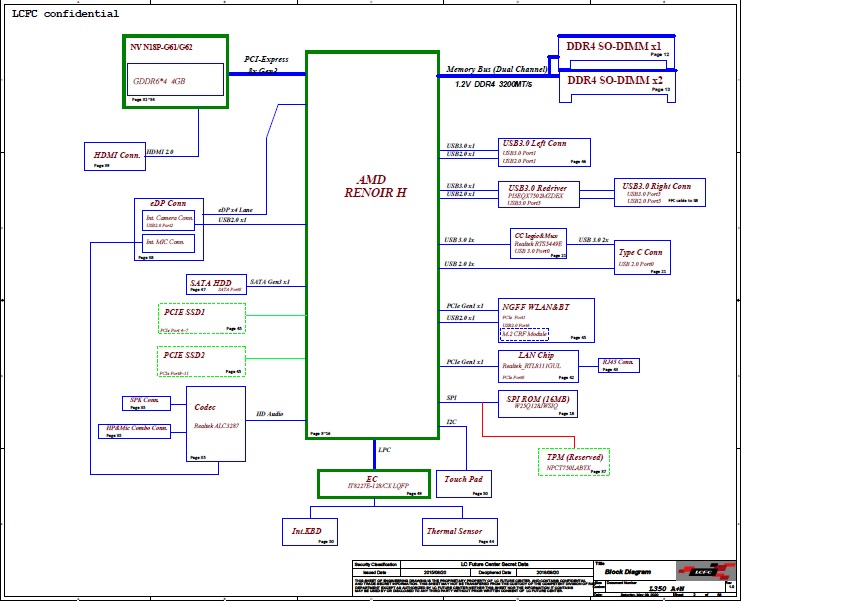Select the SATA HDD block
Image resolution: width=851 pixels, height=601 pixels.
(216, 284)
